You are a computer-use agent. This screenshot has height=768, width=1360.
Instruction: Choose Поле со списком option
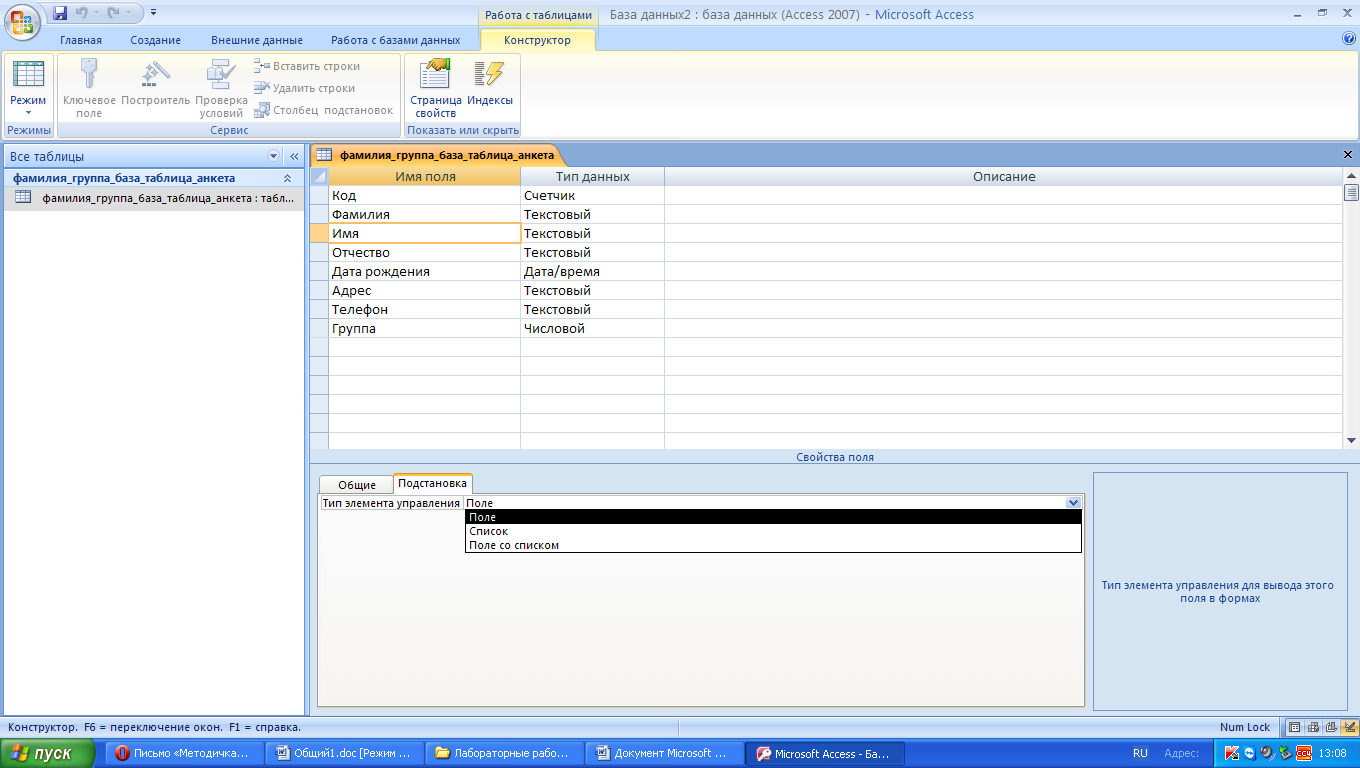(773, 546)
